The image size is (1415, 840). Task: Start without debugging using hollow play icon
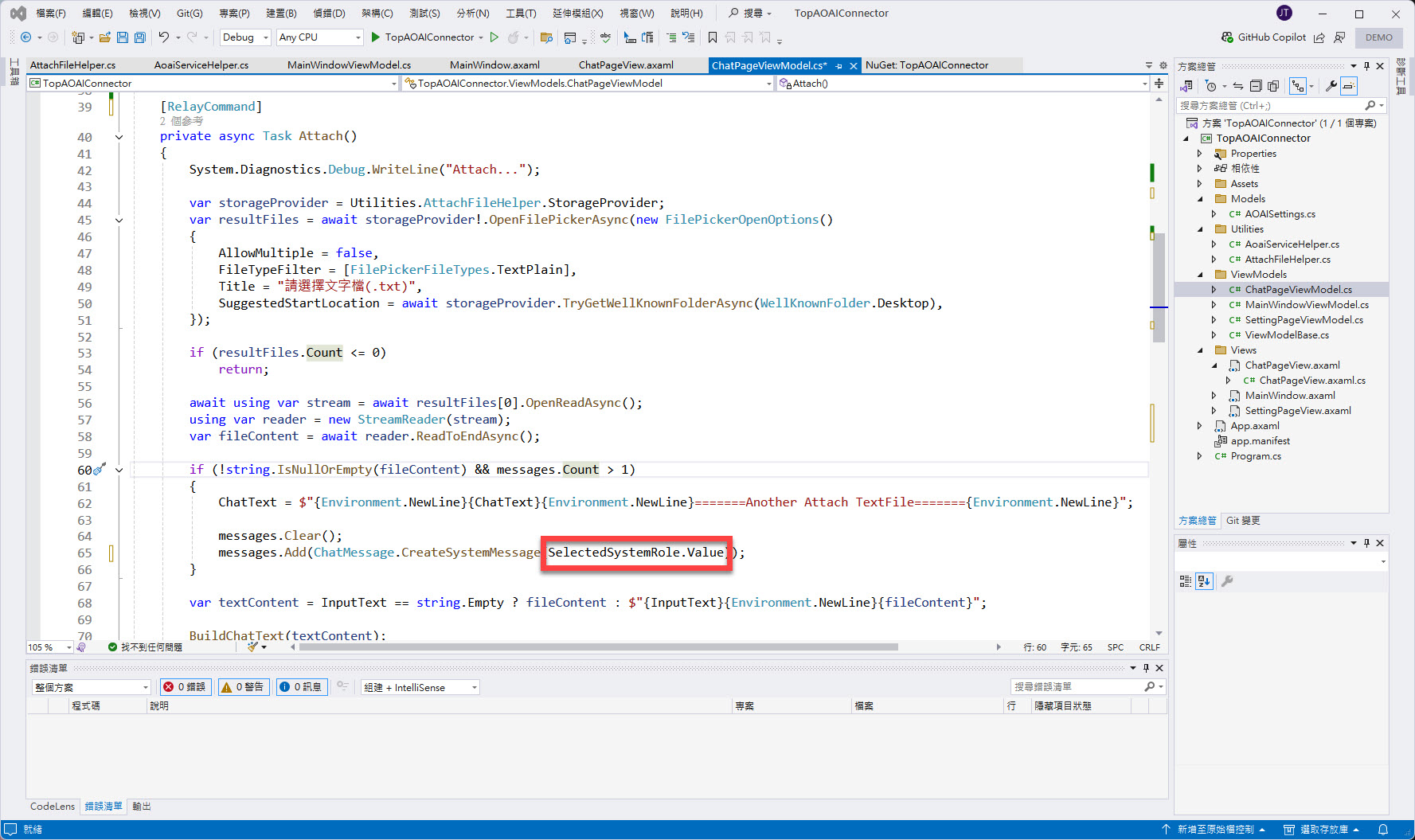(494, 37)
